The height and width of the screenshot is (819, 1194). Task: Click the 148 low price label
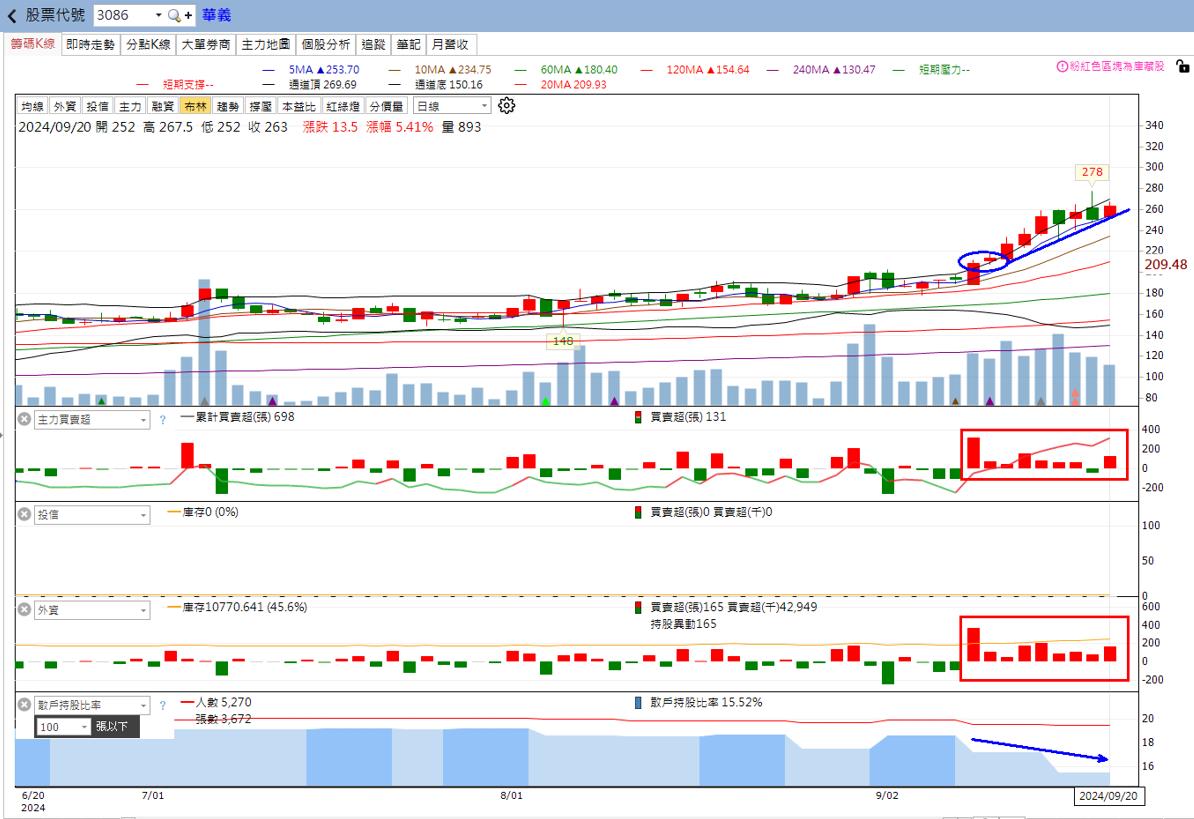point(563,341)
